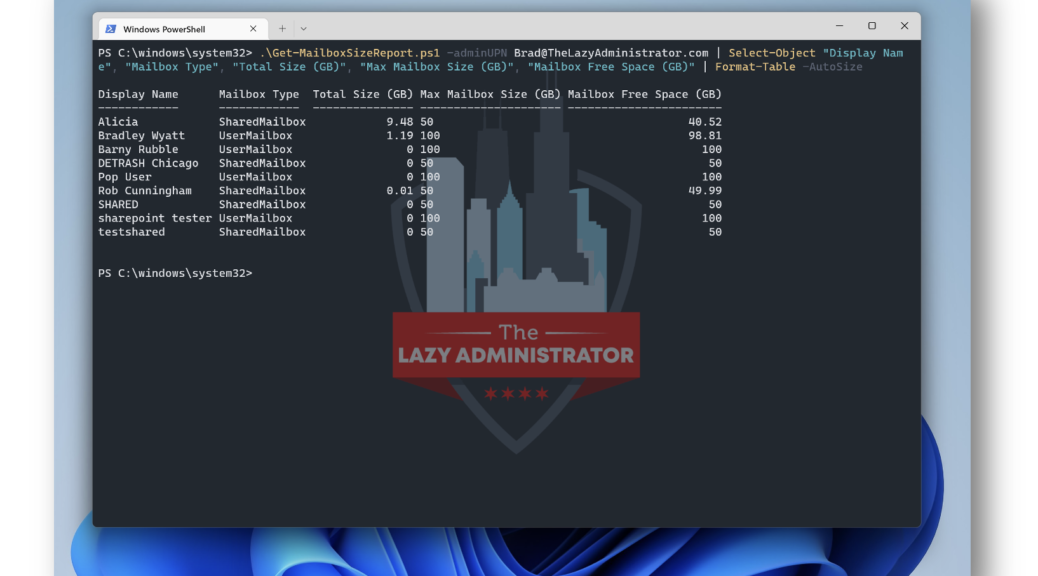
Task: Click Rob Cunningham's total size 0.01
Action: point(400,191)
